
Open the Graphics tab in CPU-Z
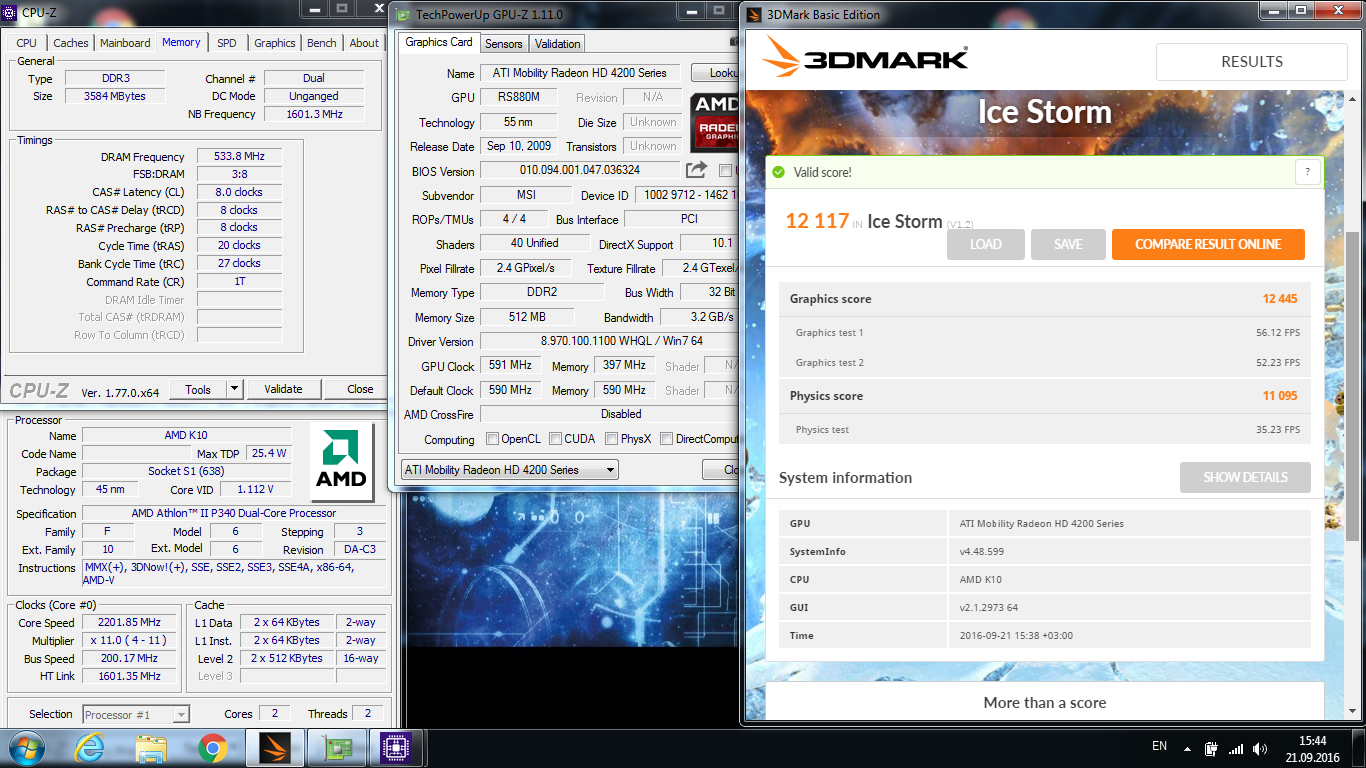point(274,43)
